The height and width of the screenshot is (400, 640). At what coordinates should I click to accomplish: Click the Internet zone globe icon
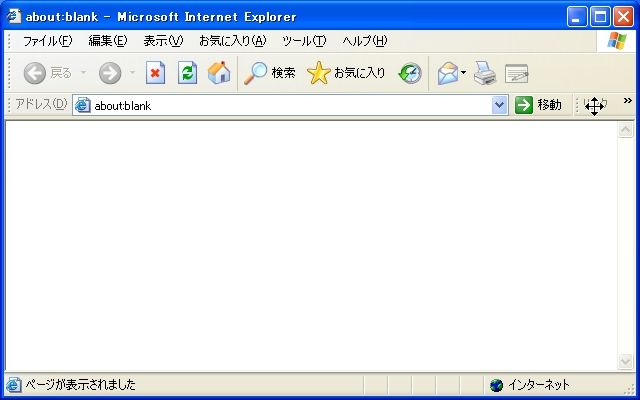(x=496, y=385)
